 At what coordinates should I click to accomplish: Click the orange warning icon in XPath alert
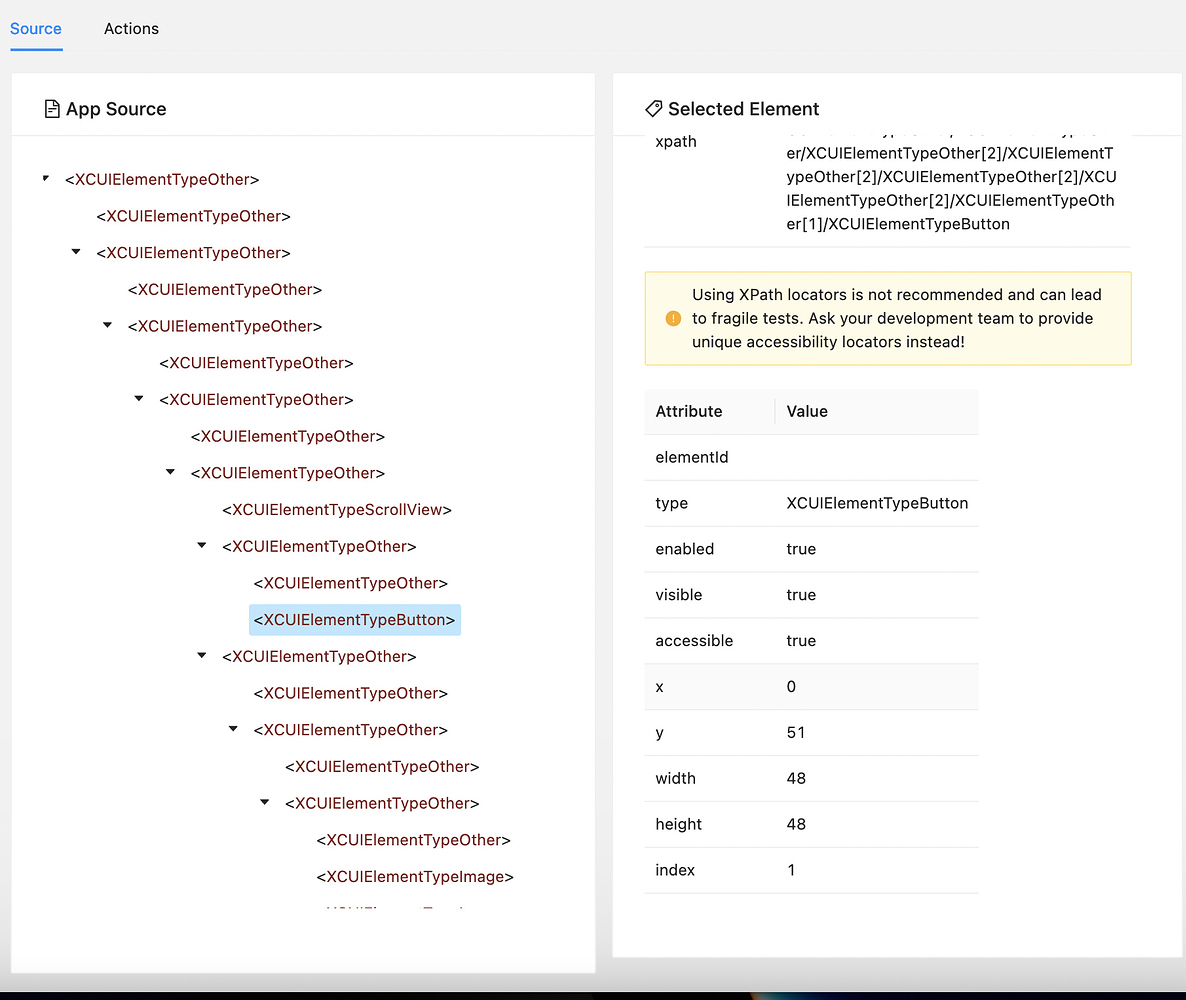pos(673,319)
